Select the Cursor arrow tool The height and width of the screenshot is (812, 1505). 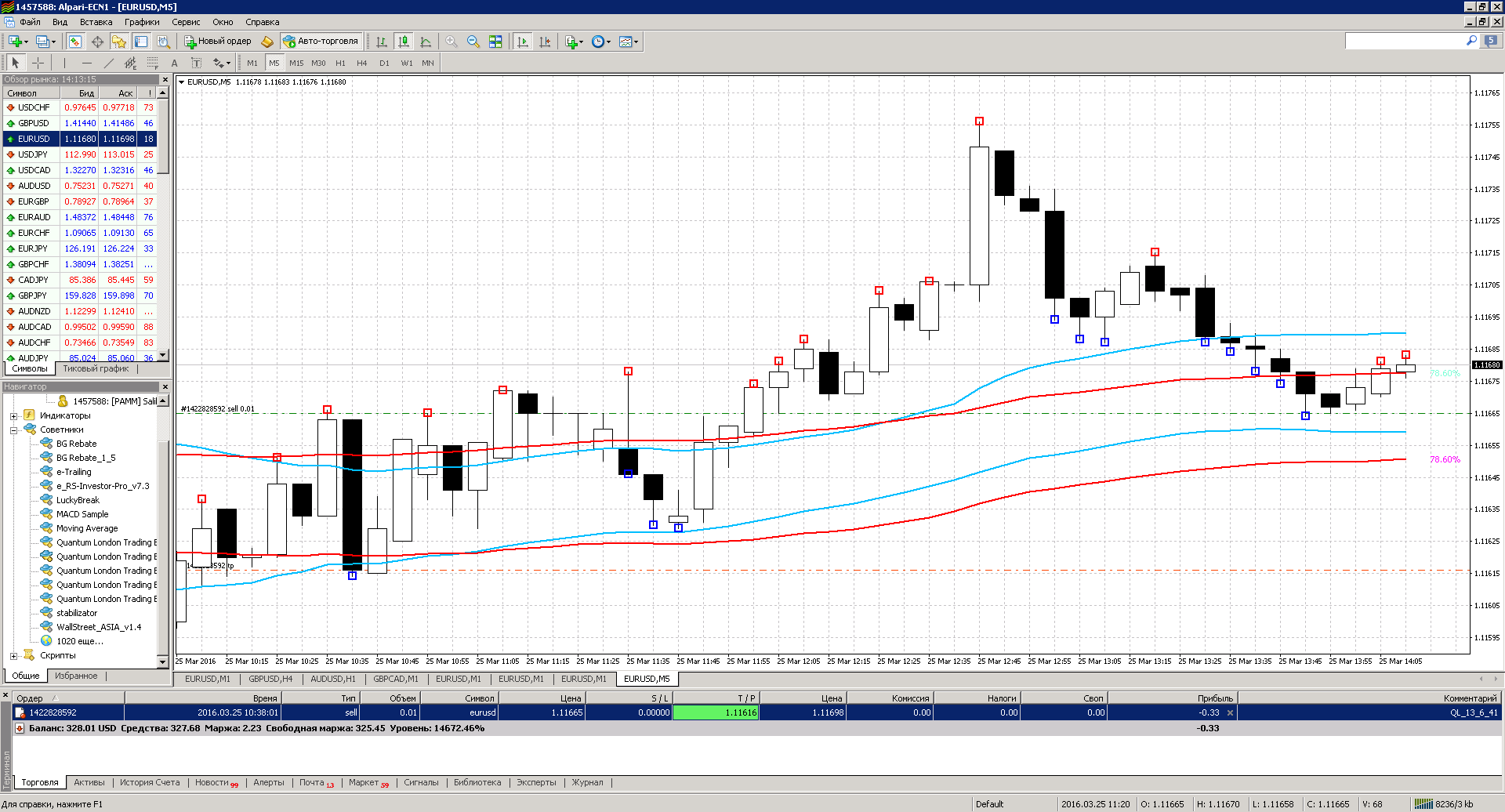[x=15, y=63]
